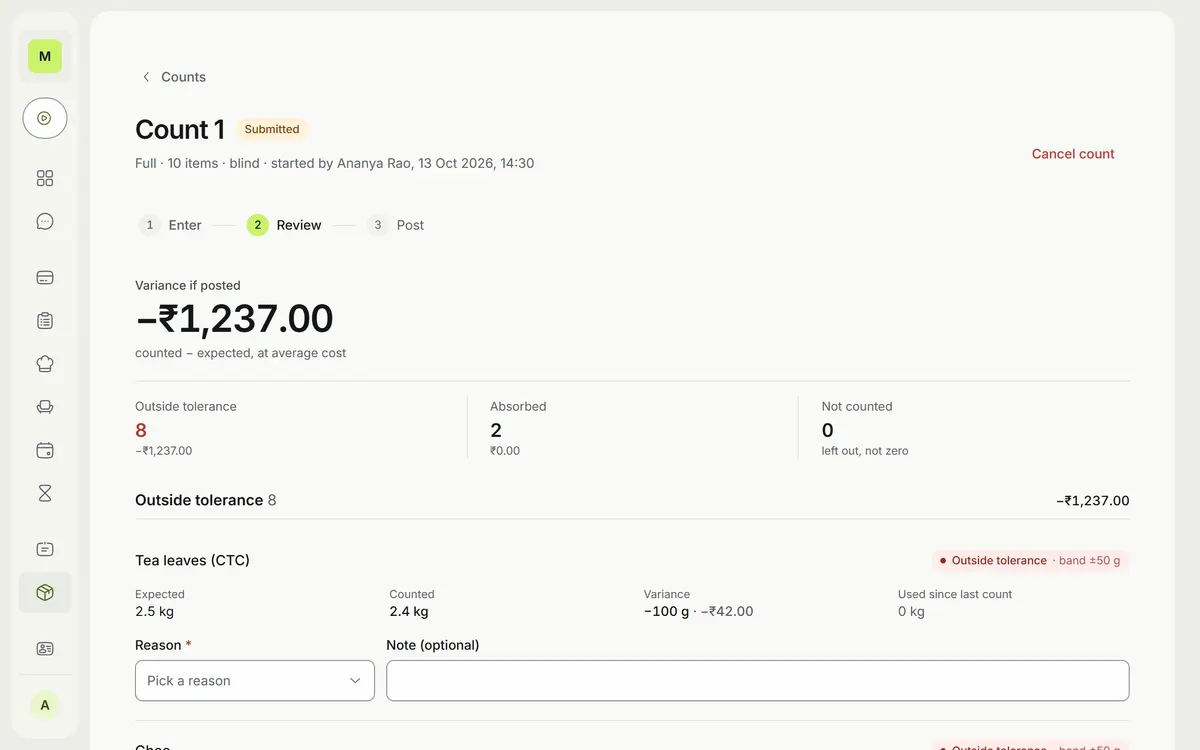Click the Absorbed count 2

pyautogui.click(x=496, y=430)
